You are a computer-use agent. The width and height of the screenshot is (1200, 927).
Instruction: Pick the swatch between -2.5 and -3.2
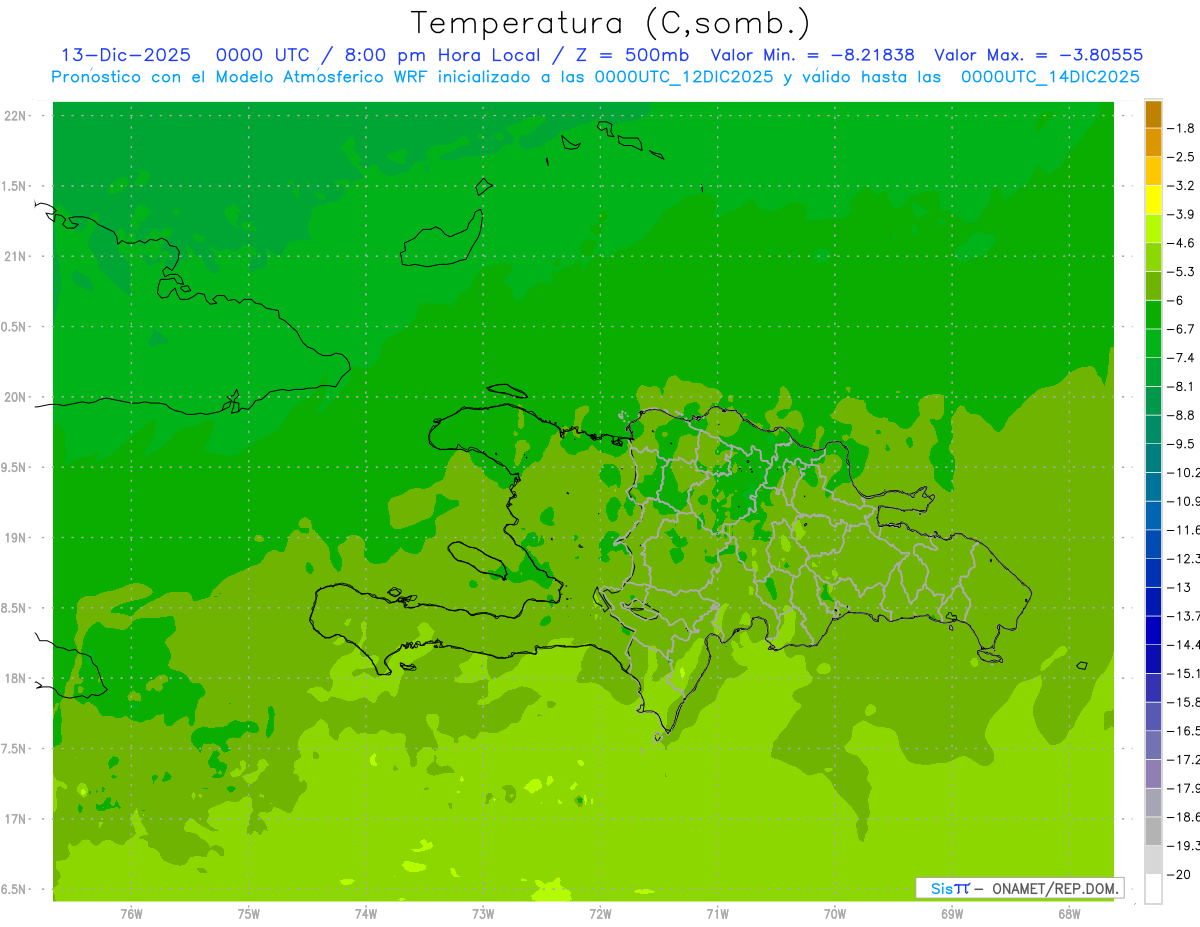[1153, 171]
